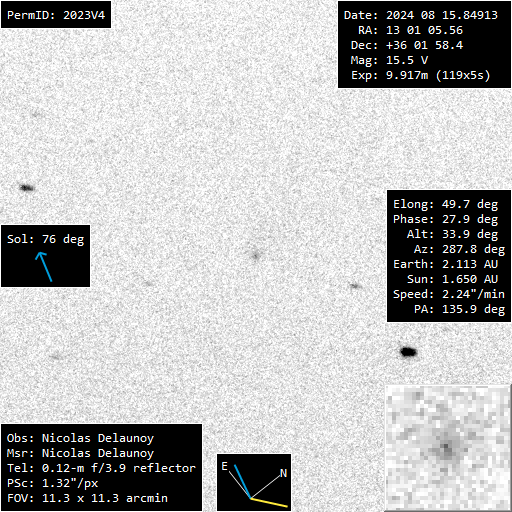The height and width of the screenshot is (512, 512).
Task: Click the Elong 49.7 deg line
Action: 445,204
